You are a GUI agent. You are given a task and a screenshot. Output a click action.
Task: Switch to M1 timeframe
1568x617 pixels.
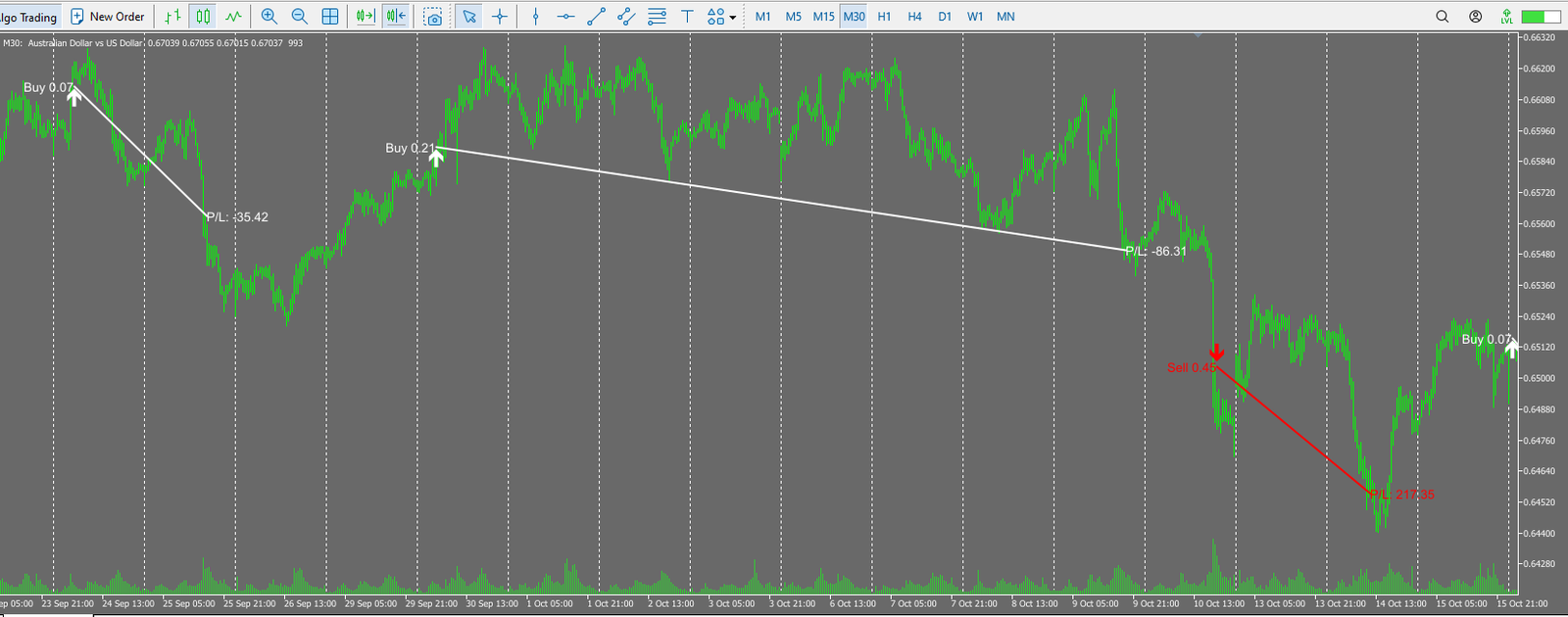tap(763, 17)
